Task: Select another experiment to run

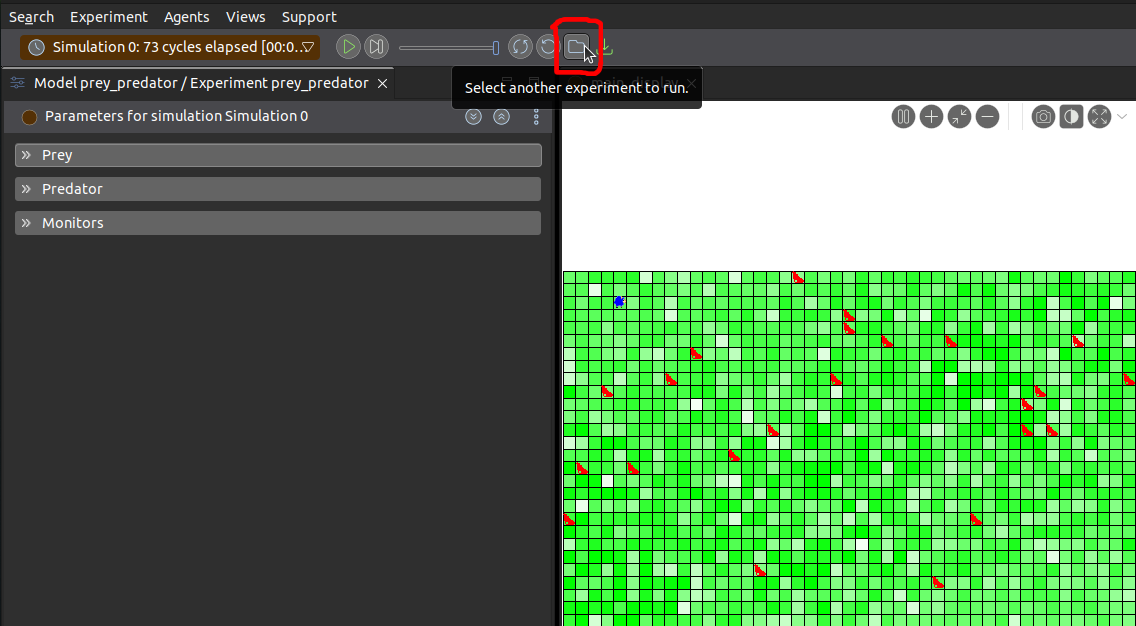Action: (x=577, y=47)
